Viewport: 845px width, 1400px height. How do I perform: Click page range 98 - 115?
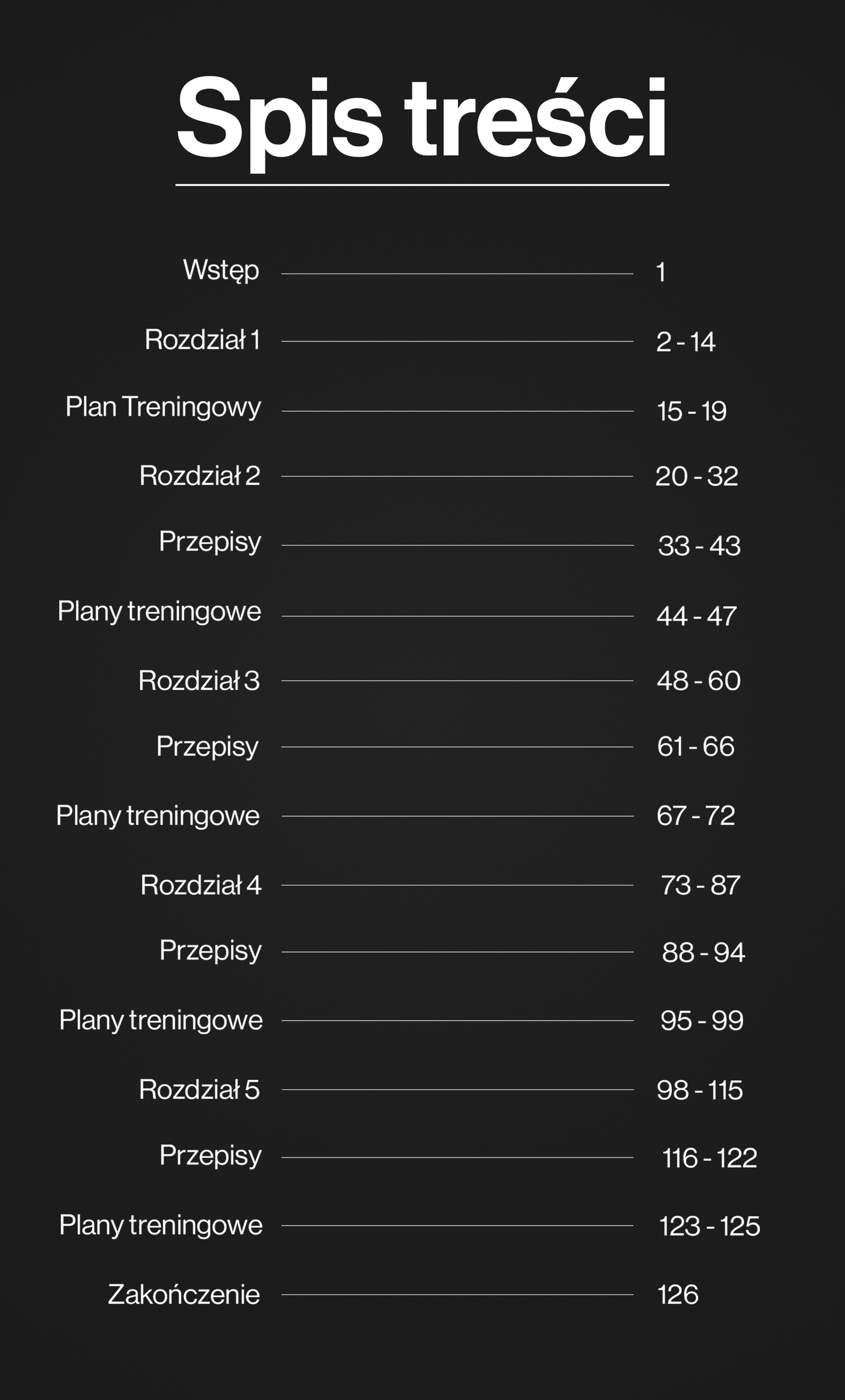point(700,1091)
